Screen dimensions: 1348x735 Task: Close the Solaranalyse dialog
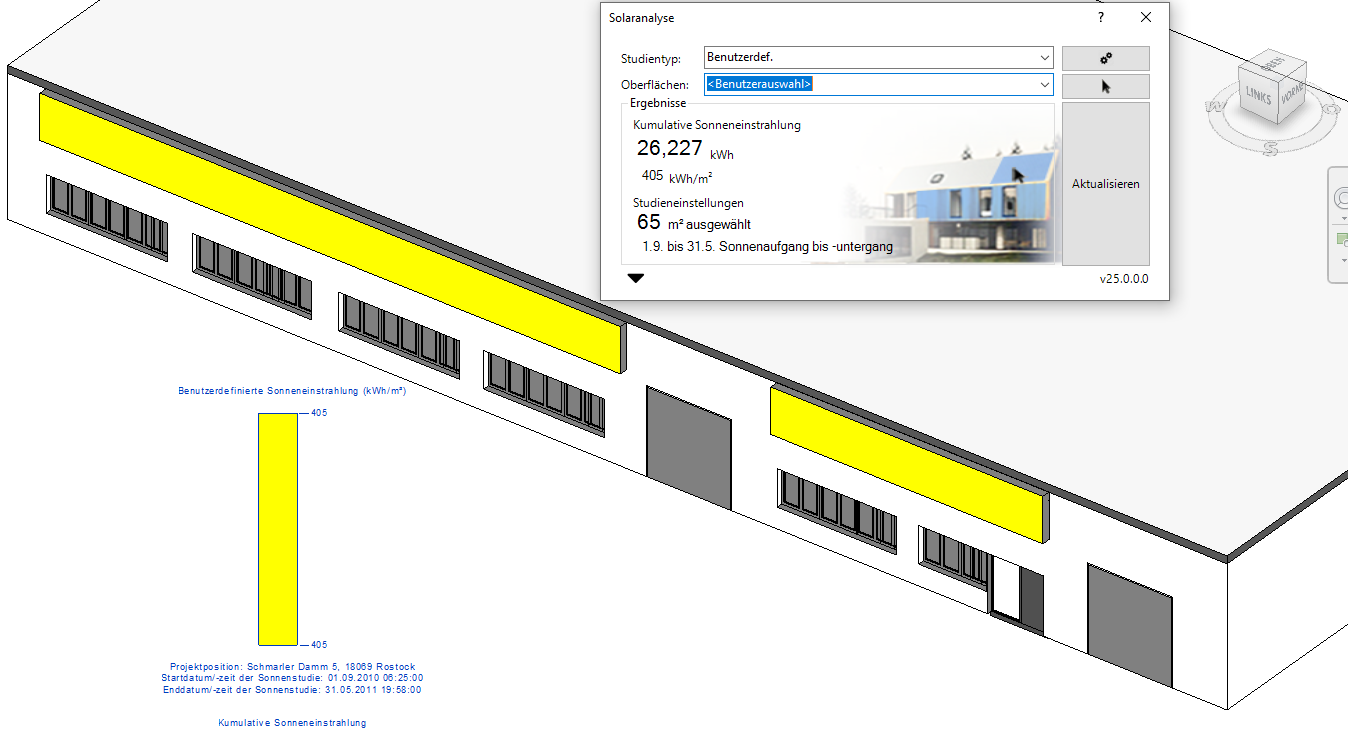pyautogui.click(x=1146, y=18)
